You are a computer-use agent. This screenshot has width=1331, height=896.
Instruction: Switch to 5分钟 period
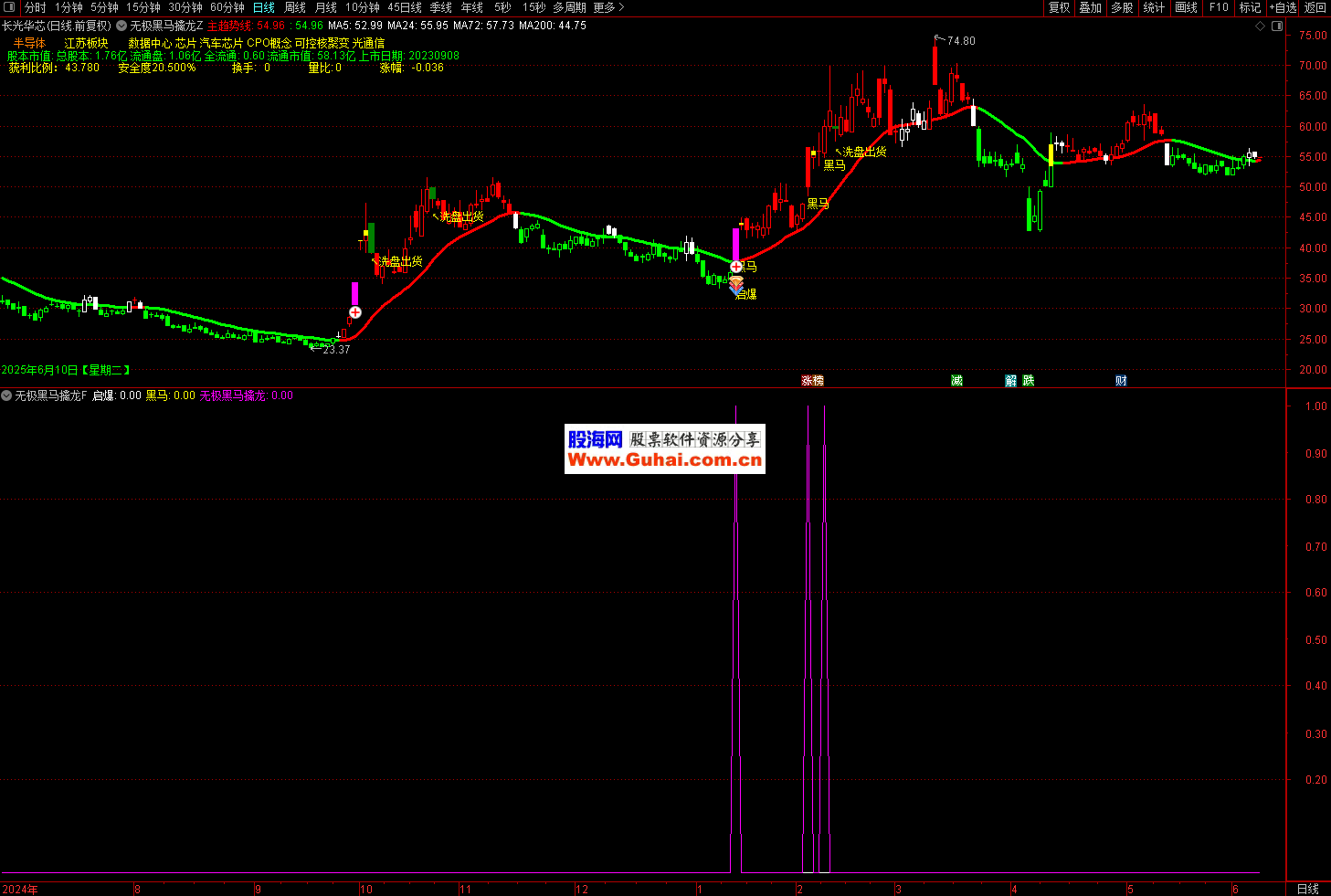105,7
